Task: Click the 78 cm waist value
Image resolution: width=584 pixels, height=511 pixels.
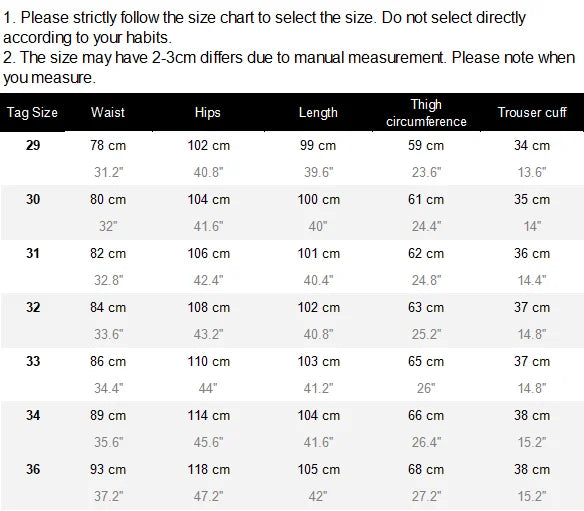Action: coord(108,145)
